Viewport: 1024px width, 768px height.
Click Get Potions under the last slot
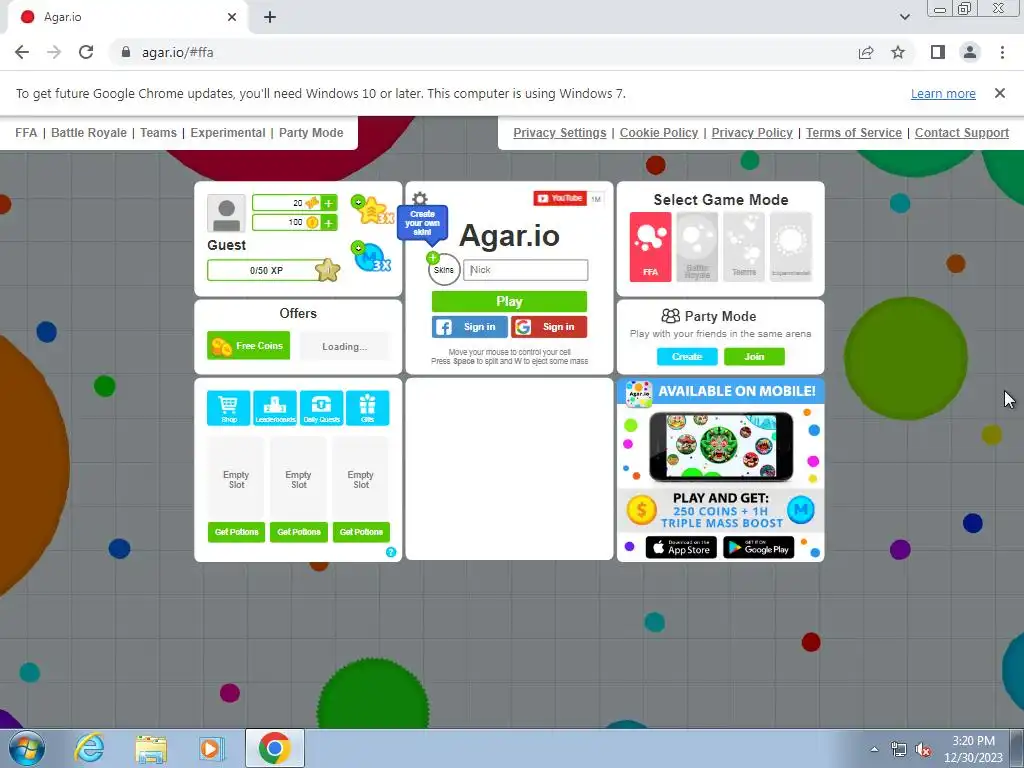[361, 532]
